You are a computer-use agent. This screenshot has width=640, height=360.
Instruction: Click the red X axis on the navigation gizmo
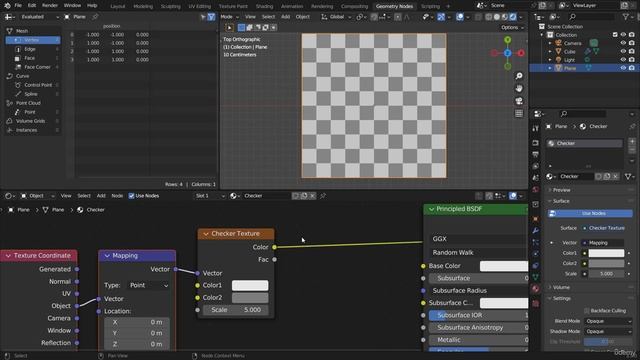(521, 53)
